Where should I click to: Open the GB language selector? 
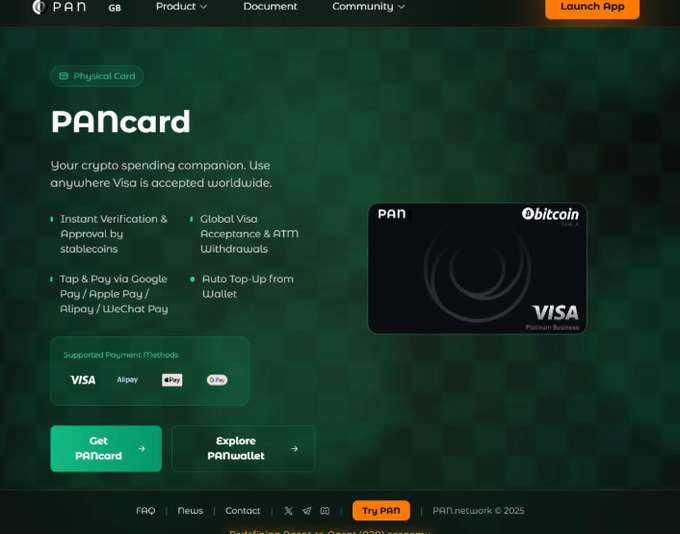[114, 8]
